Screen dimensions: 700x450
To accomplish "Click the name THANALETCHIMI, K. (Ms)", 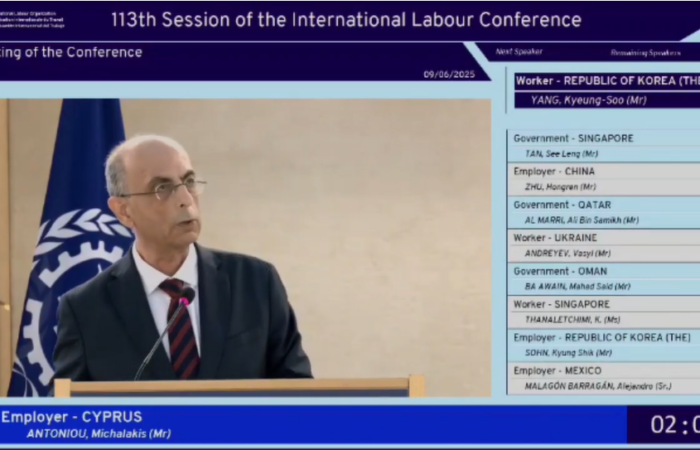I will coord(572,320).
